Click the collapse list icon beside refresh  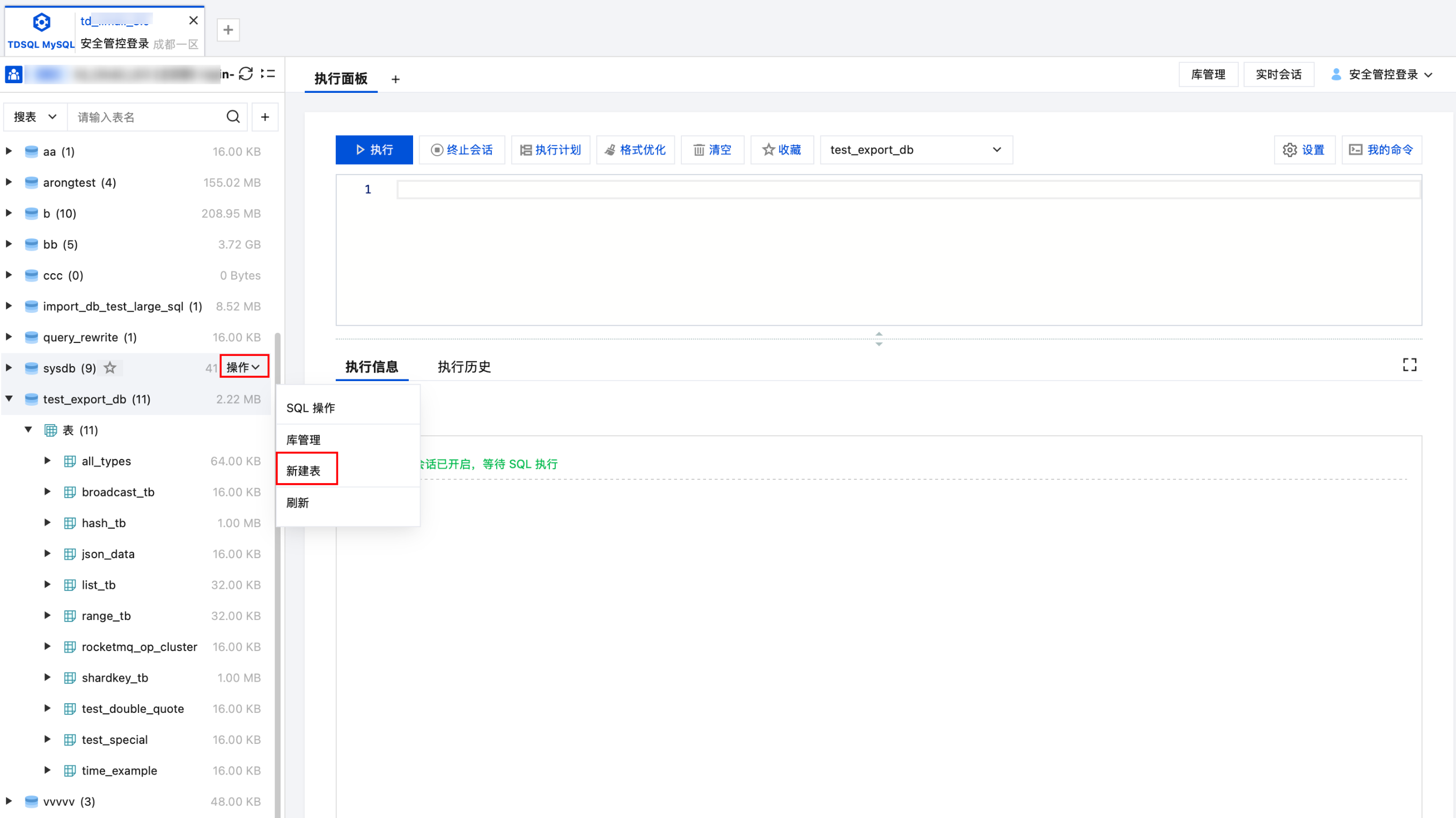click(x=268, y=74)
